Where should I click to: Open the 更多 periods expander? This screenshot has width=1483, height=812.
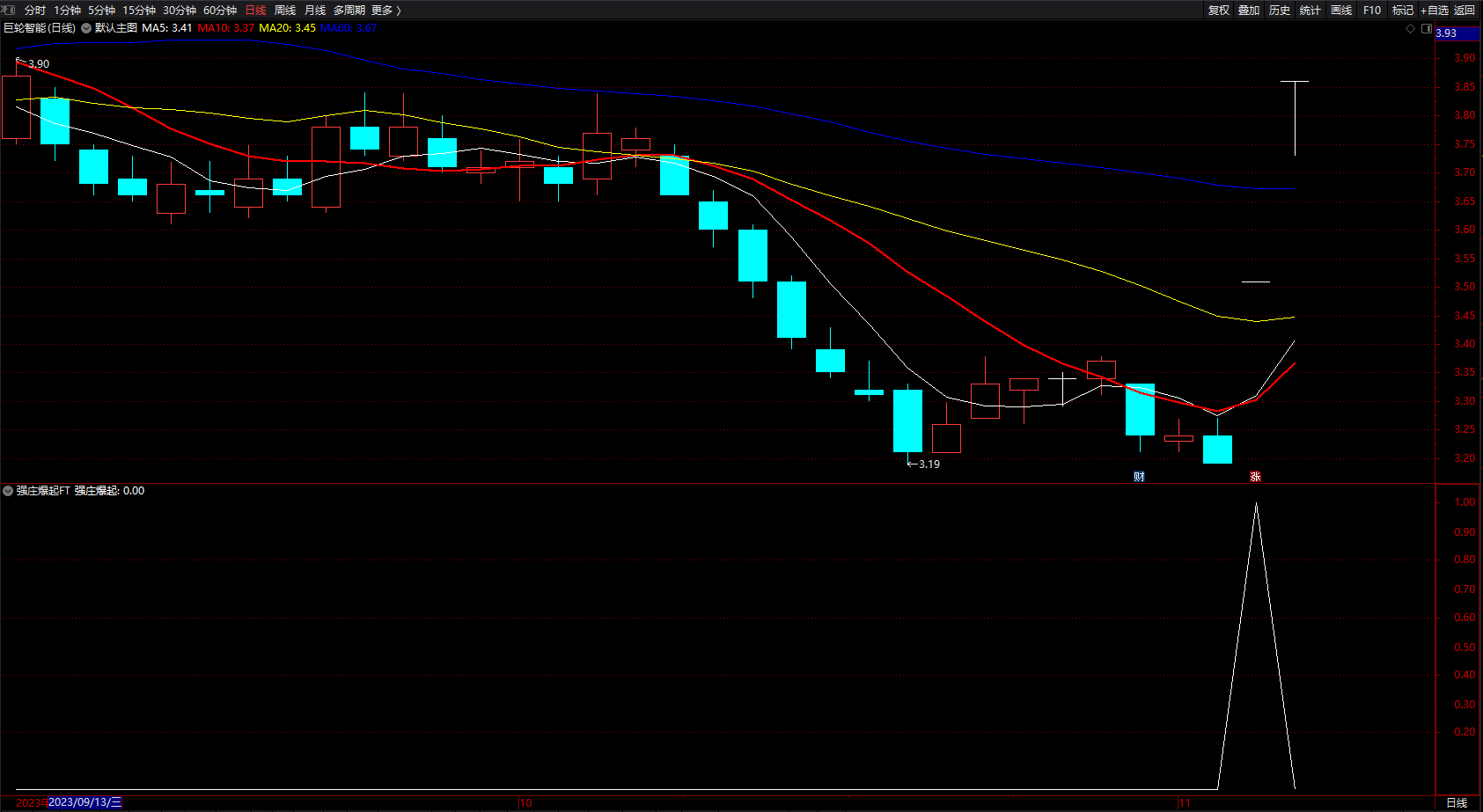pyautogui.click(x=386, y=11)
